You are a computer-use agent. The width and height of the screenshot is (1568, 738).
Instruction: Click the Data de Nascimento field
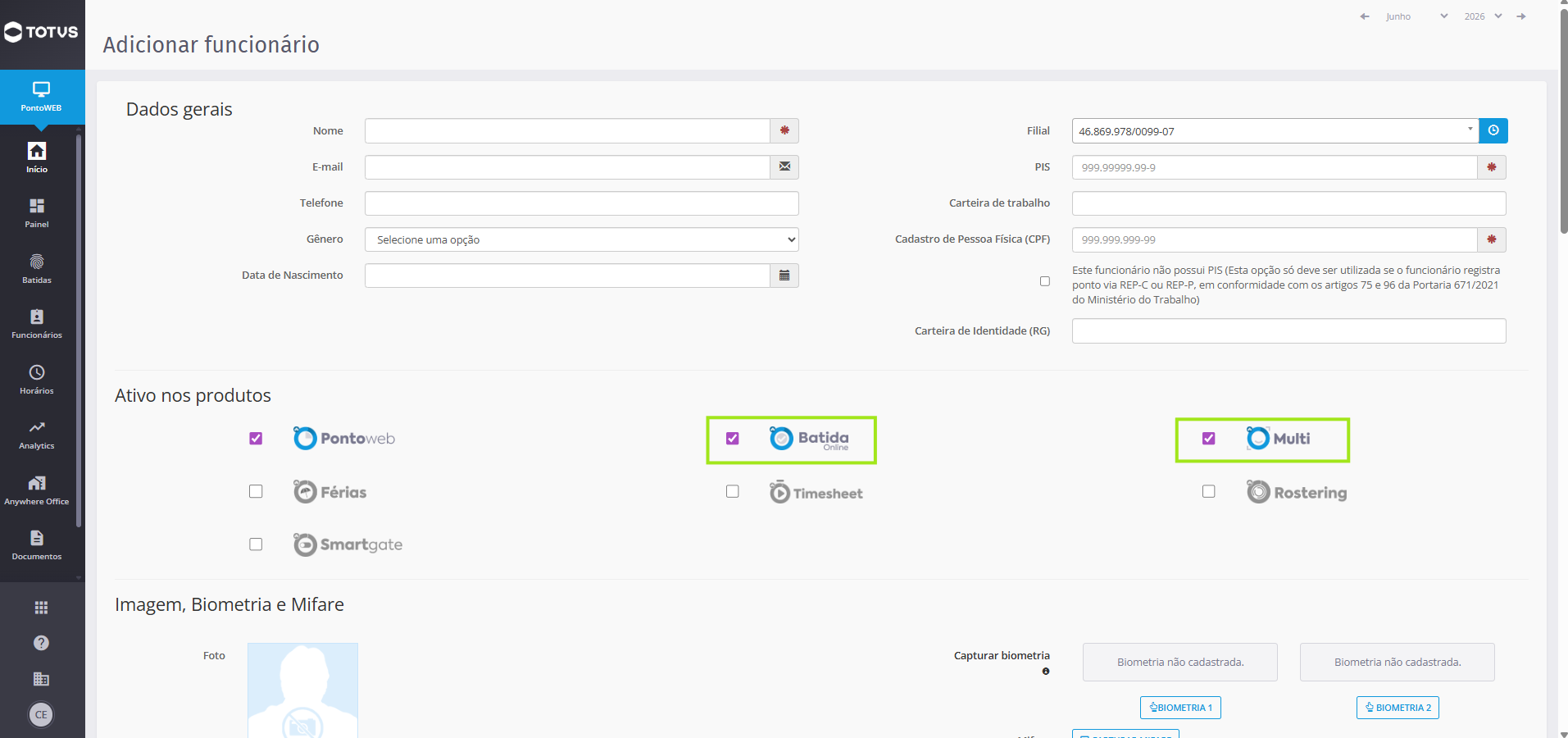(567, 276)
